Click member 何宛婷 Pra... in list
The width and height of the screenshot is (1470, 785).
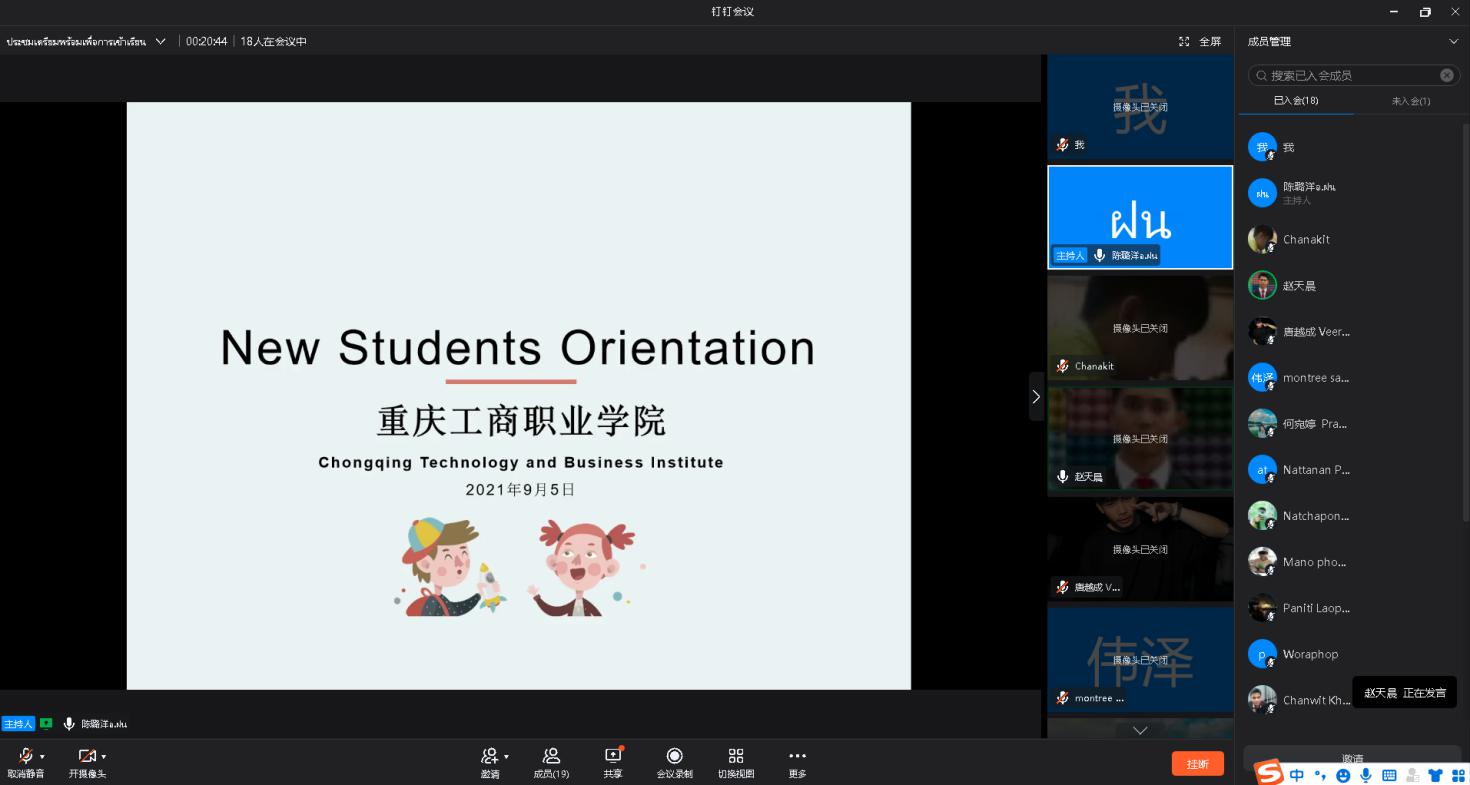click(x=1350, y=423)
